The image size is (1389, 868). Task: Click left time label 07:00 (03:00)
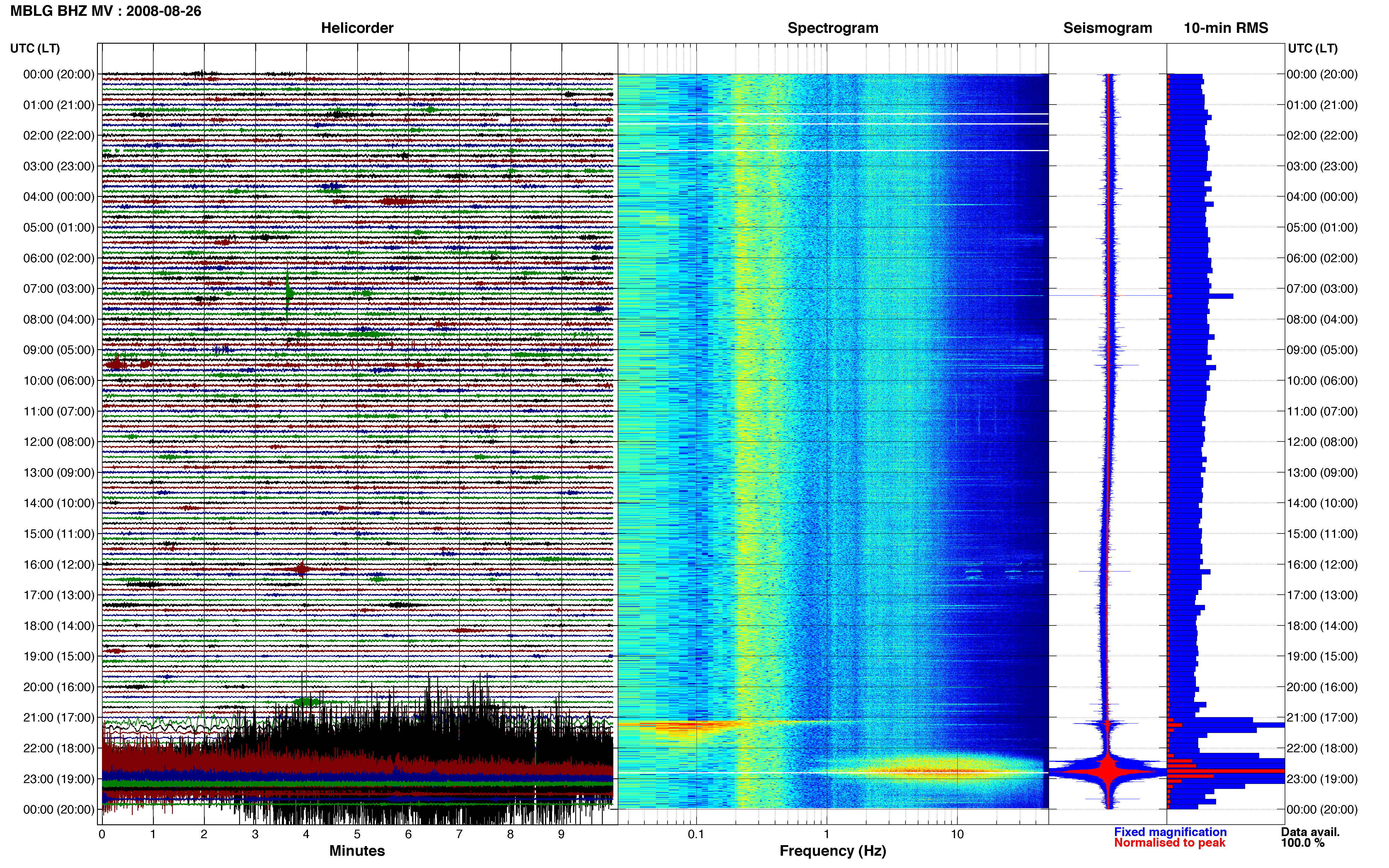[59, 289]
